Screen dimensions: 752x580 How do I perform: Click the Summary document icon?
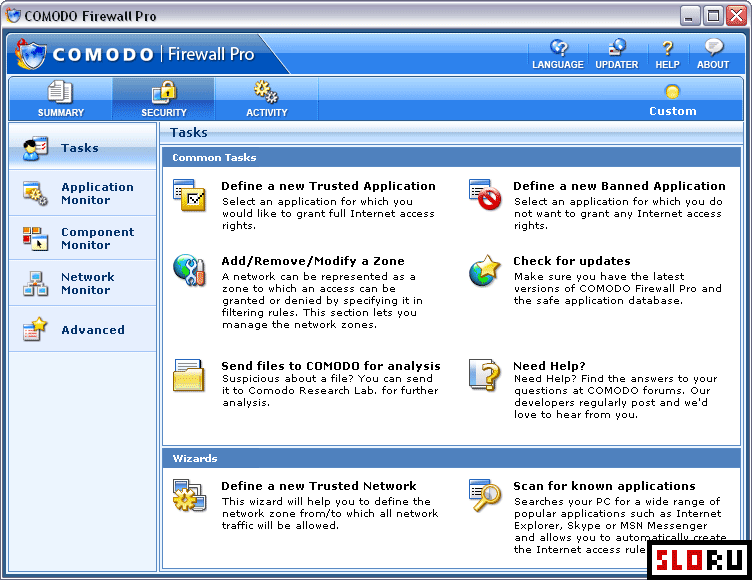point(60,92)
